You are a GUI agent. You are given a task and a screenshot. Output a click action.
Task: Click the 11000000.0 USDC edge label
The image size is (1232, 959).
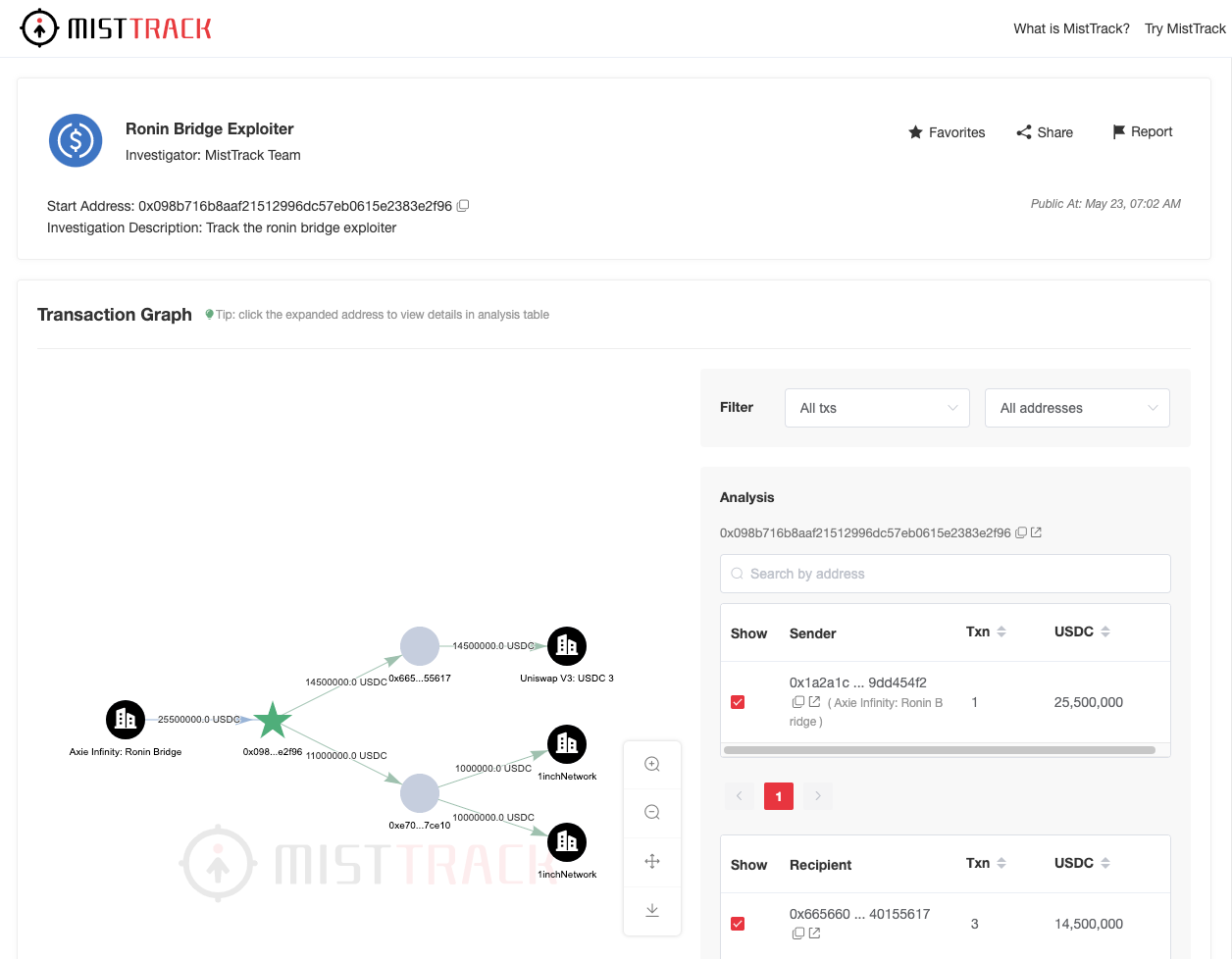click(346, 756)
